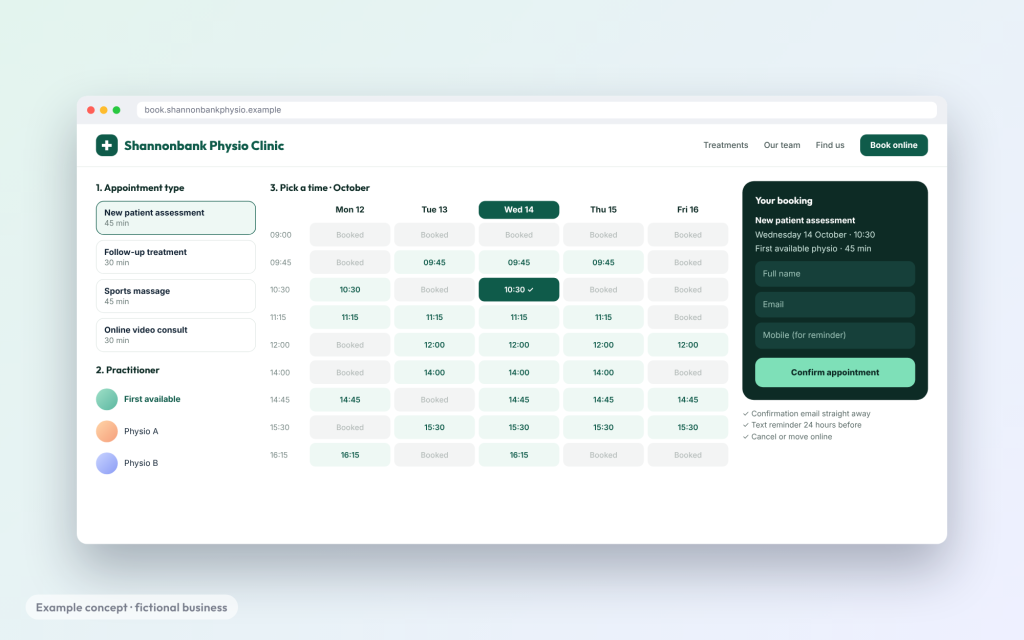Switch to the Mon 12 day column
The image size is (1024, 640).
coord(350,210)
